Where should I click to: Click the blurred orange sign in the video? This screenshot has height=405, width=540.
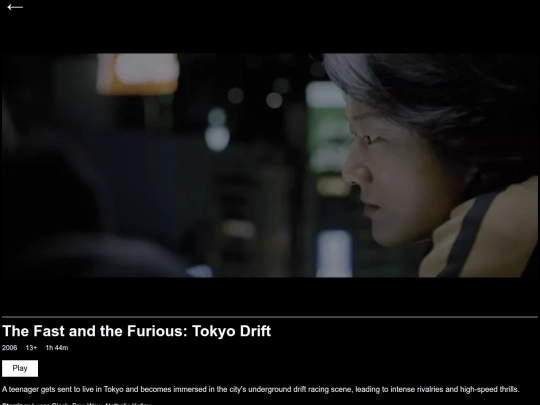tap(138, 74)
